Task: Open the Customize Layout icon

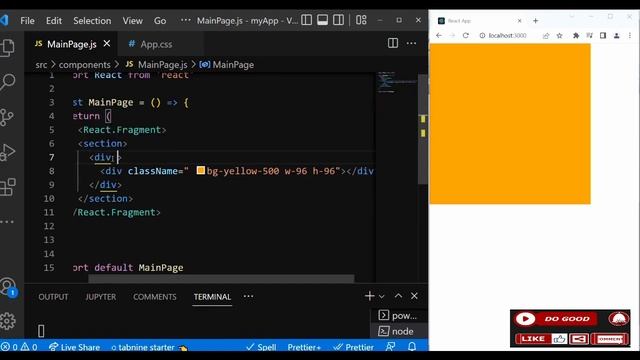Action: click(x=361, y=20)
